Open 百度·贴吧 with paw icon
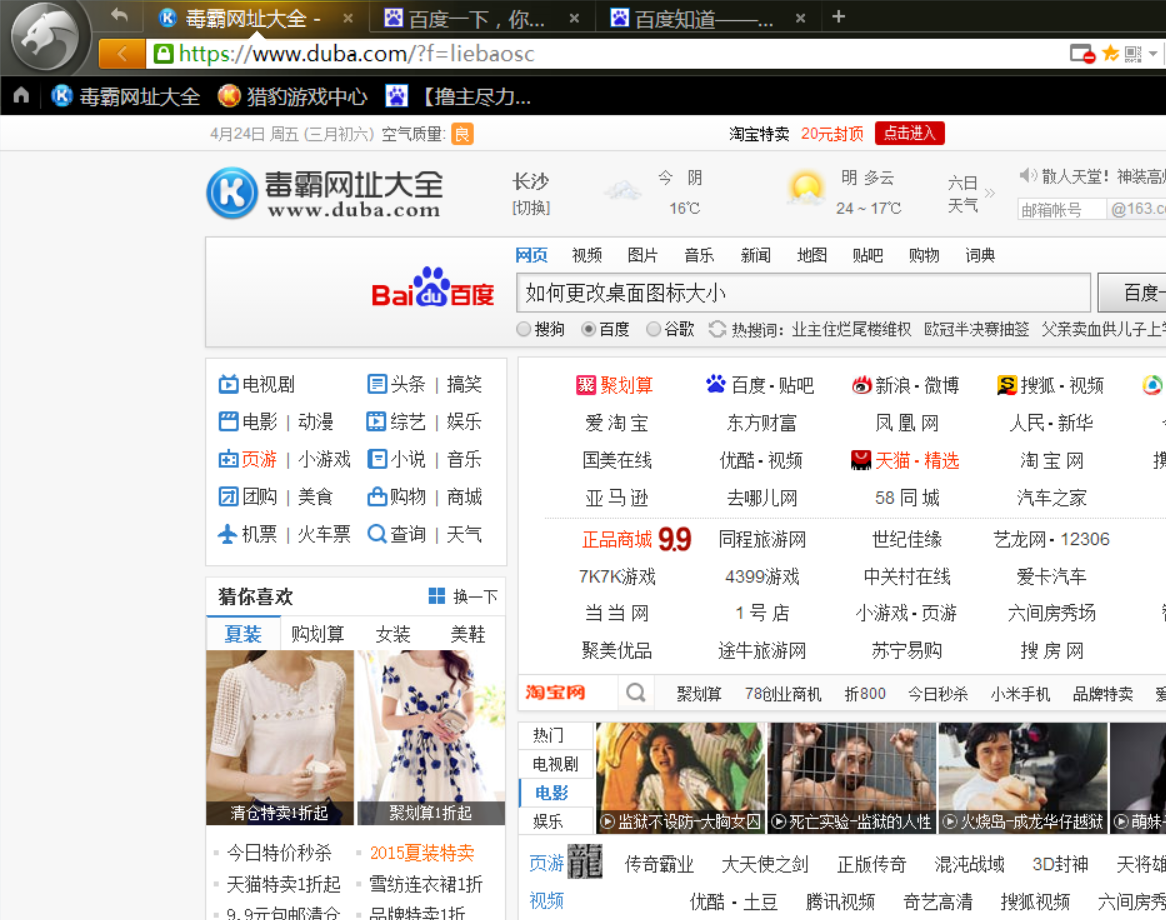This screenshot has width=1166, height=920. point(759,385)
